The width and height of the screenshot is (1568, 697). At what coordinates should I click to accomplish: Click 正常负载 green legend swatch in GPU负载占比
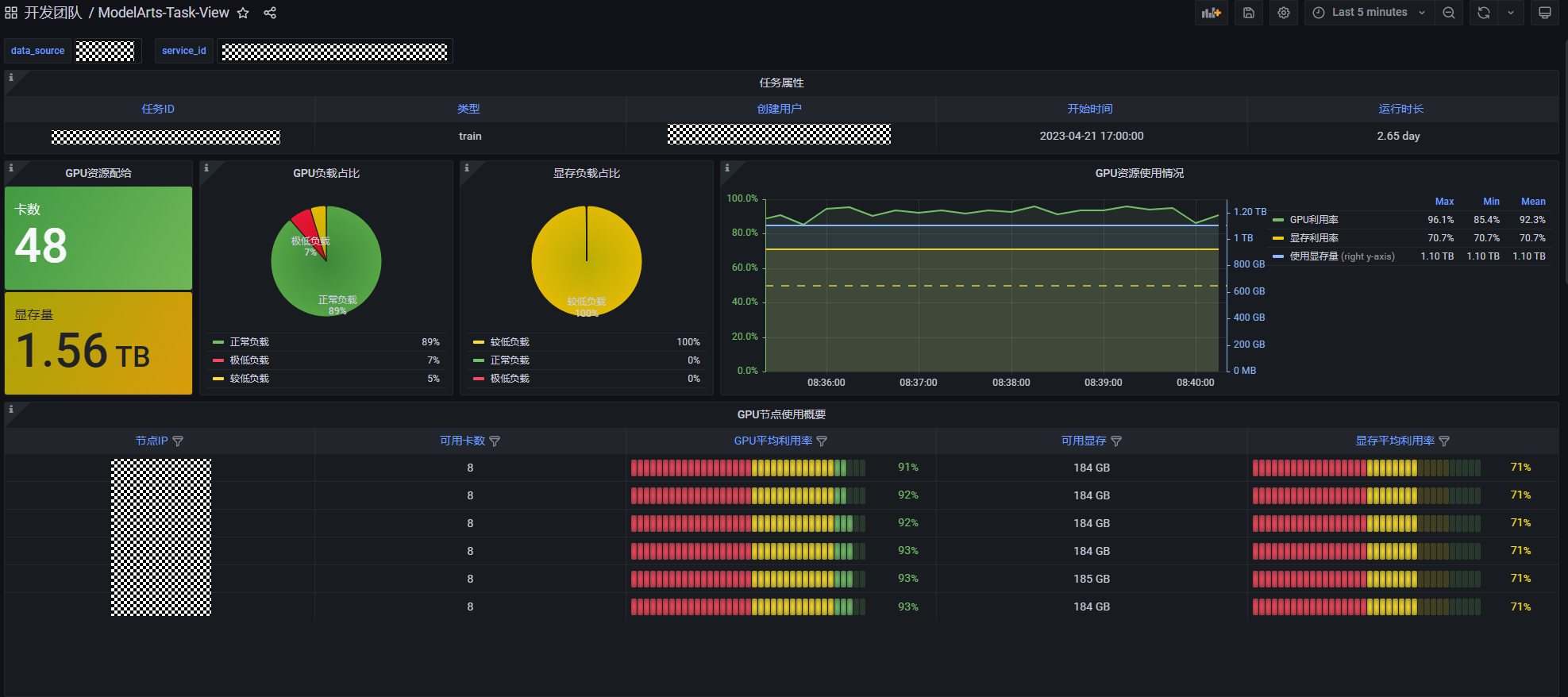[x=218, y=342]
